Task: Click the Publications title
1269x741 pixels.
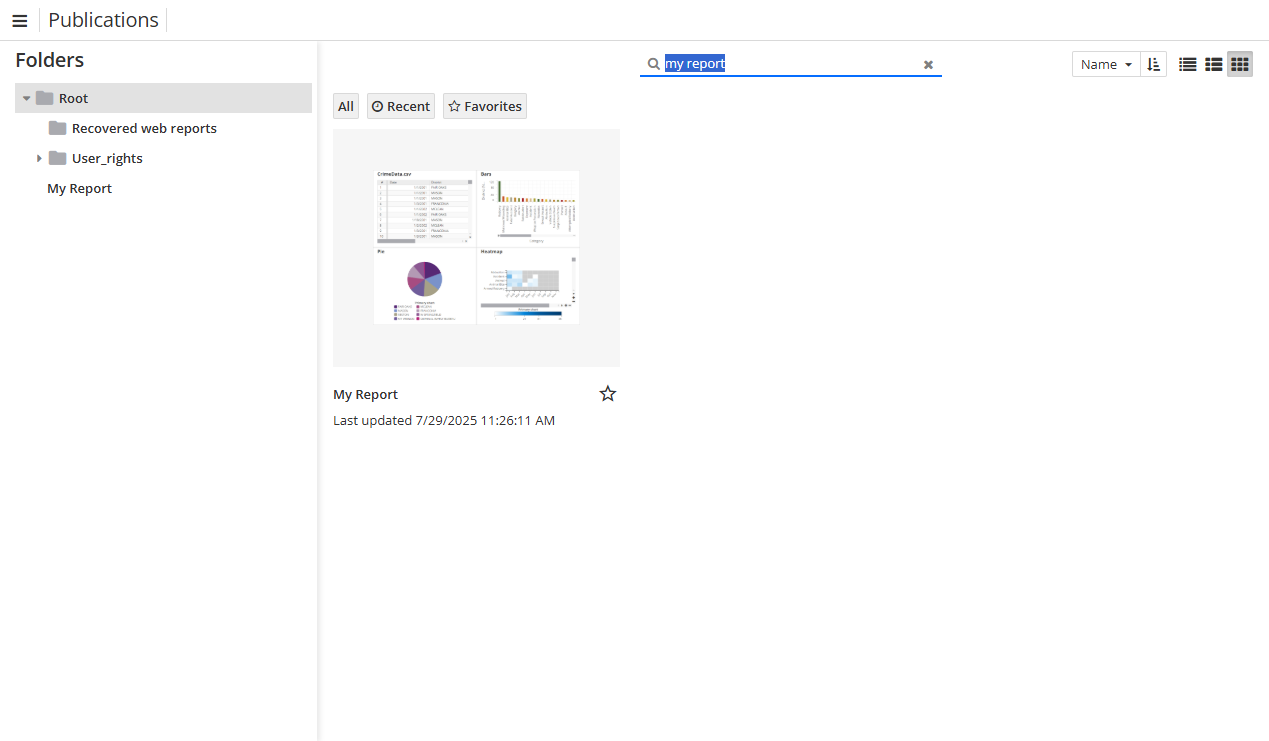Action: (103, 20)
